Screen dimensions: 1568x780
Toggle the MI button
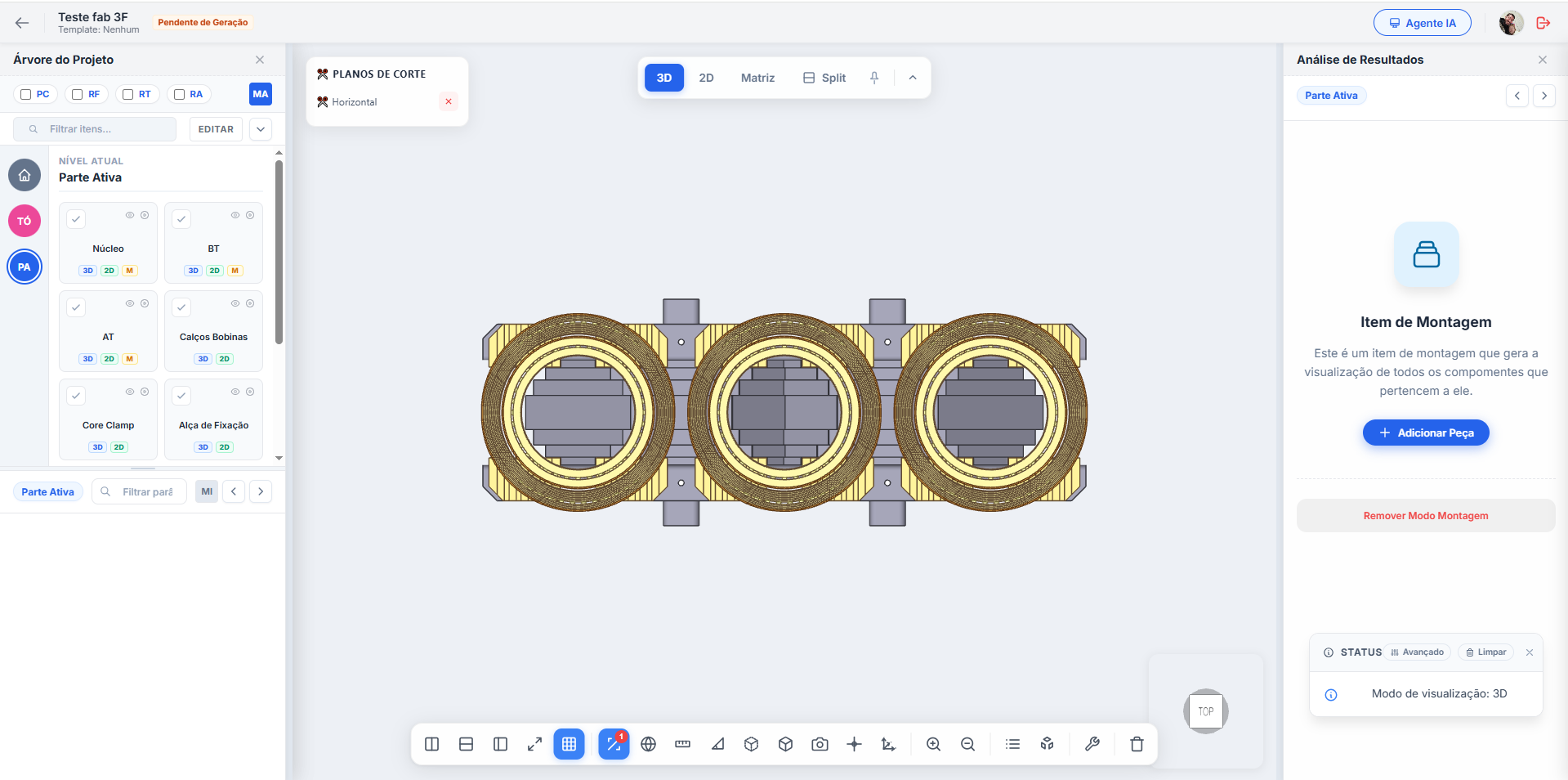pos(207,492)
